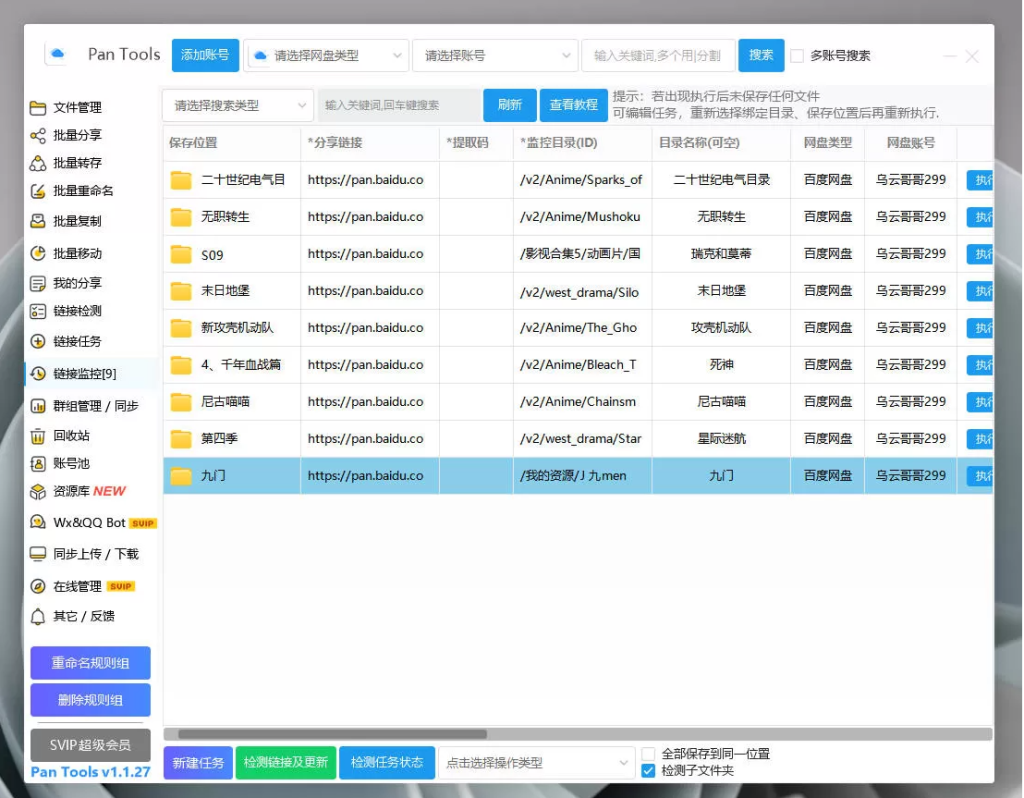The image size is (1024, 798).
Task: Click the 4、千年血战篇 save location cell
Action: [x=232, y=365]
